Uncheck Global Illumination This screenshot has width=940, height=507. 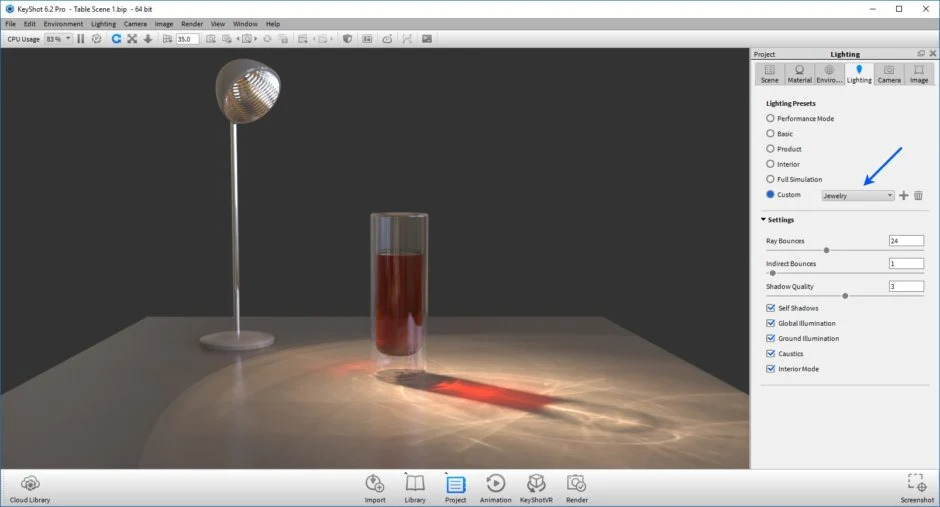click(771, 324)
